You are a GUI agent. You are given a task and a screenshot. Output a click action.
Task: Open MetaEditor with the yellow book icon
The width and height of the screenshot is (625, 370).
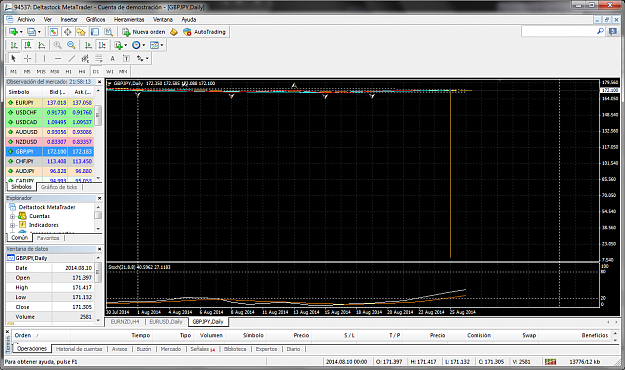click(174, 32)
